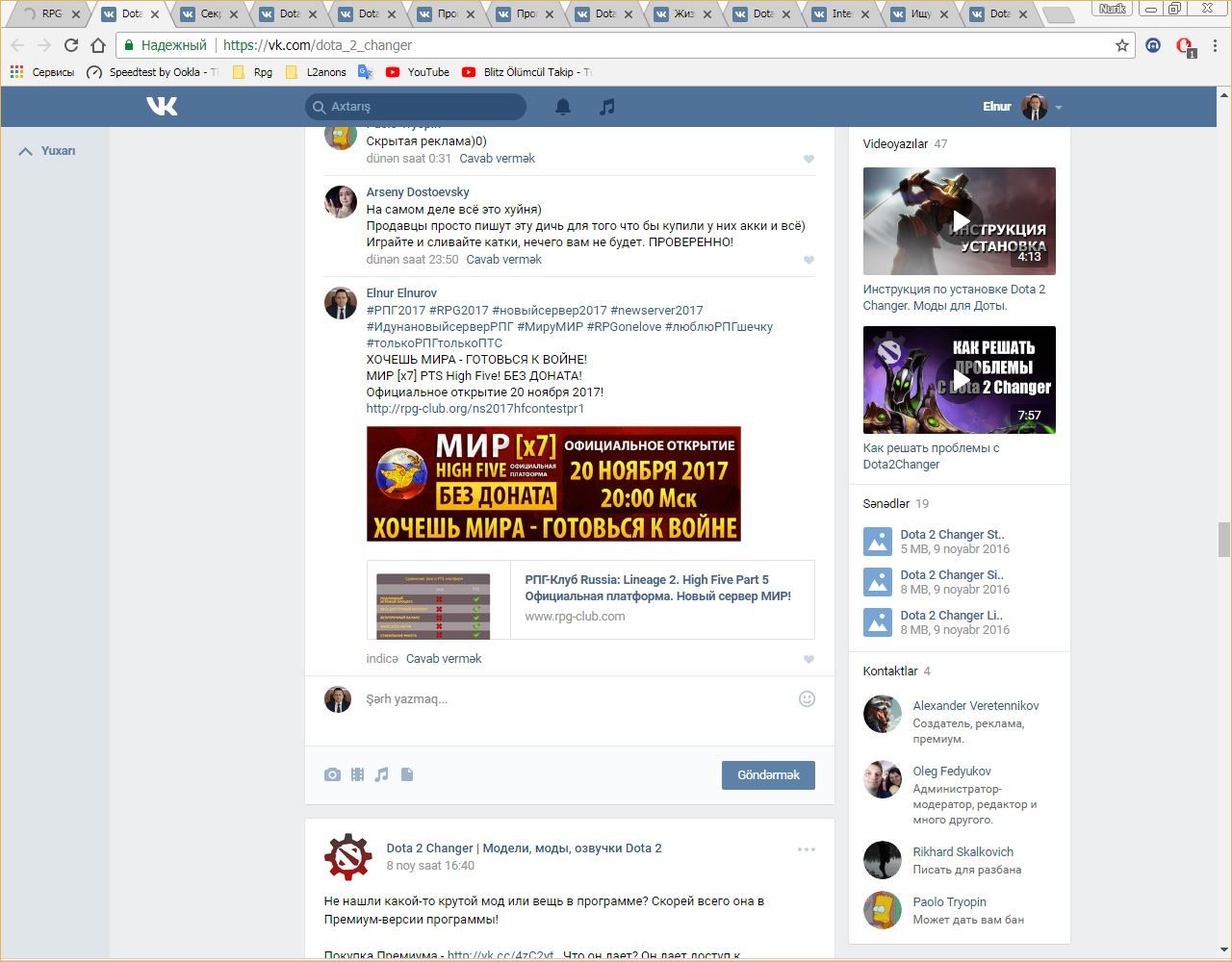Open Oleg Fedyukov contact
The image size is (1232, 962).
click(952, 772)
